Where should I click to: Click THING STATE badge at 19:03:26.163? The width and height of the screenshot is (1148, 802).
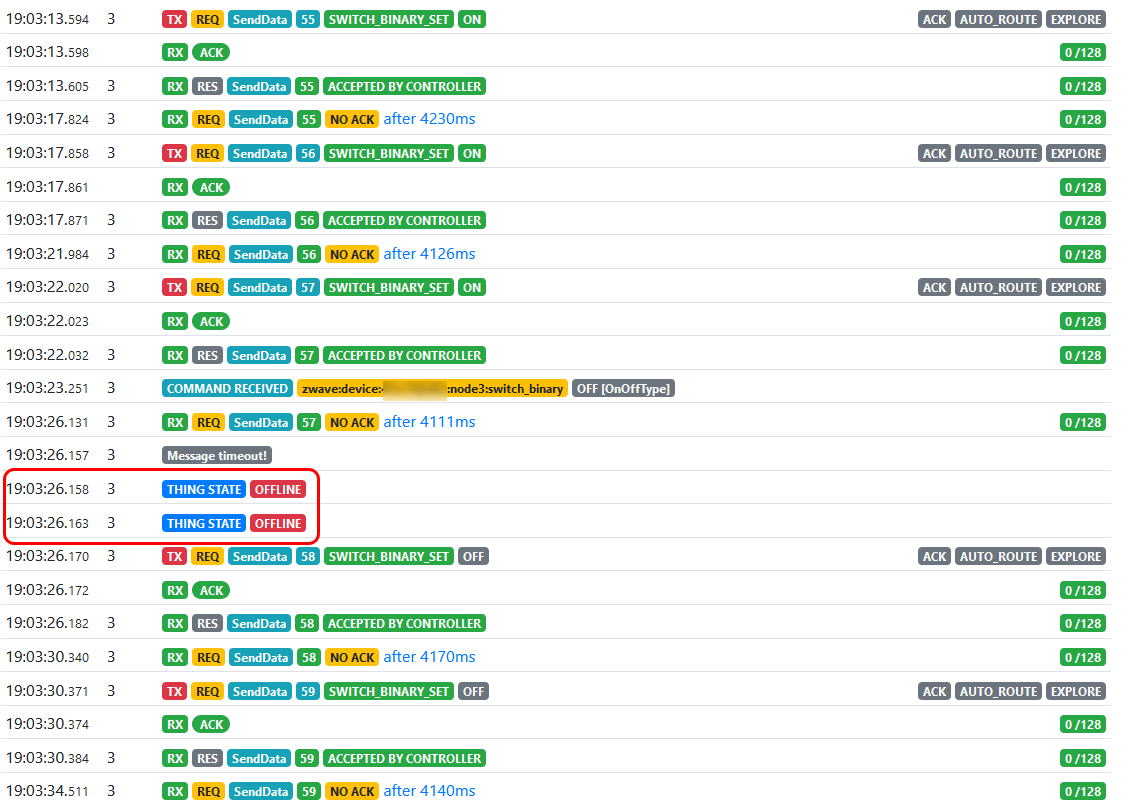tap(204, 523)
